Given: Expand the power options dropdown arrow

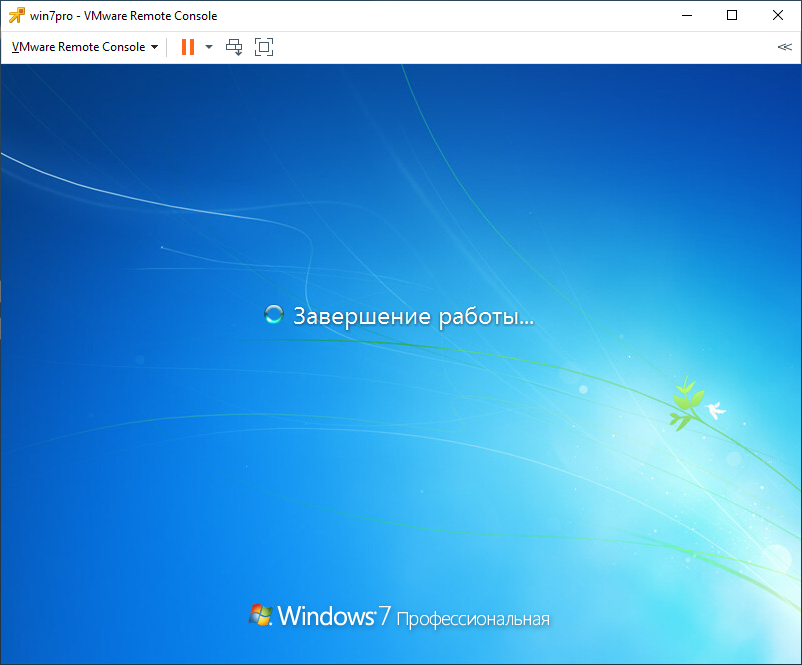Looking at the screenshot, I should (x=209, y=47).
